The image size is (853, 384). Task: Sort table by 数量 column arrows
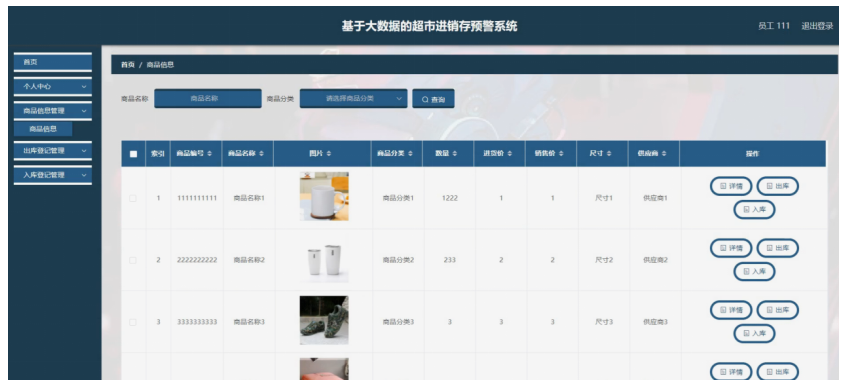[x=454, y=154]
